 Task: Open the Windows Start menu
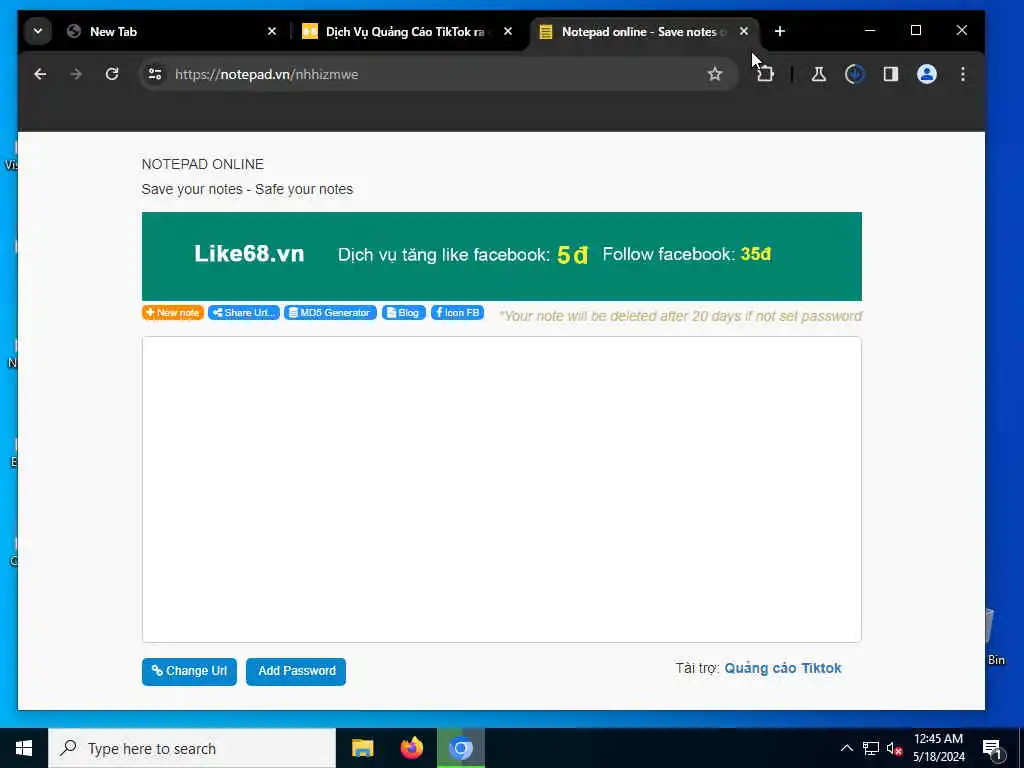coord(24,748)
